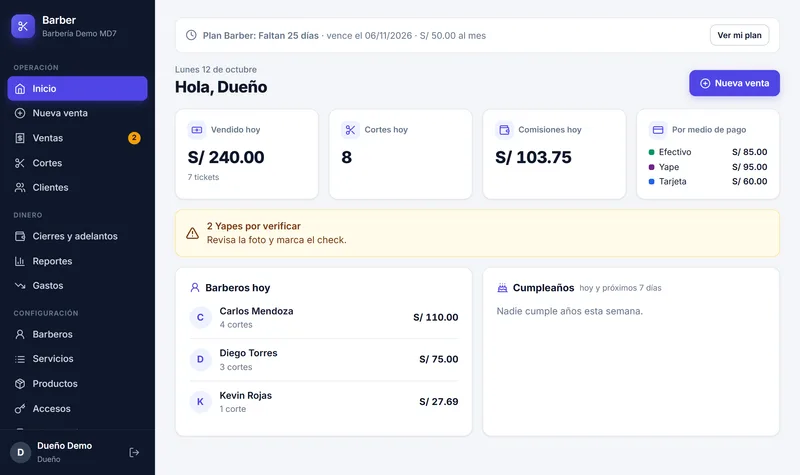Open the Accesos section
Screen dimensions: 800x475
(78, 409)
